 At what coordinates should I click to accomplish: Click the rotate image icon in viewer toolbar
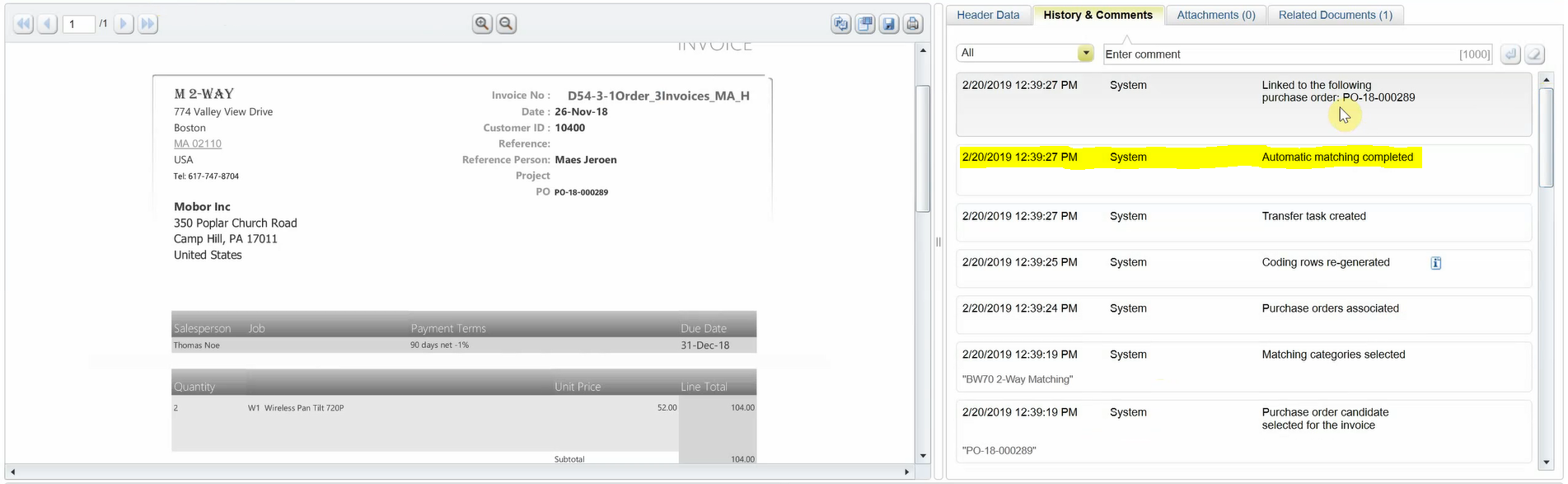[x=840, y=24]
